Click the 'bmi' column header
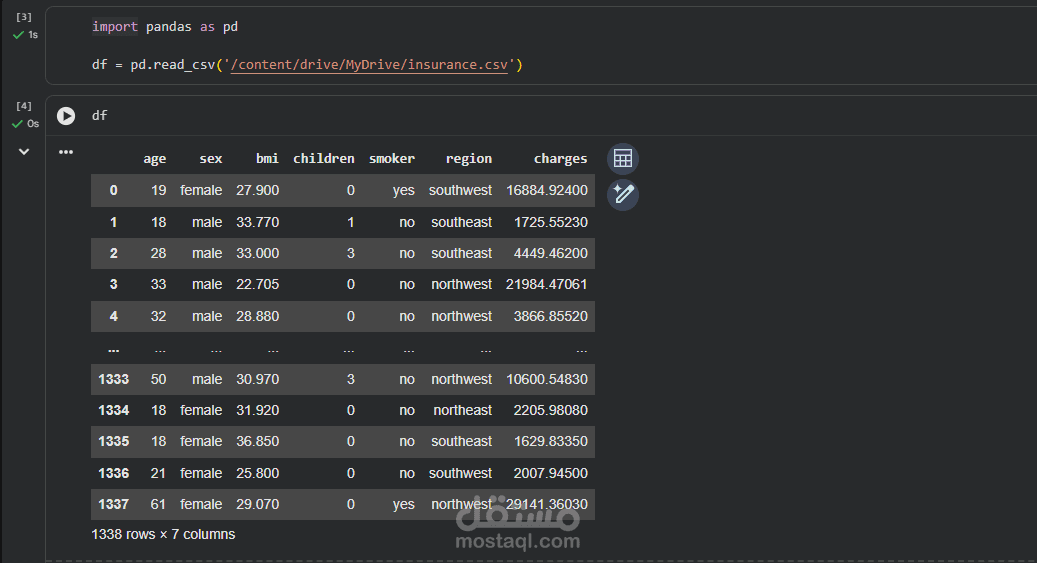1037x563 pixels. tap(267, 159)
